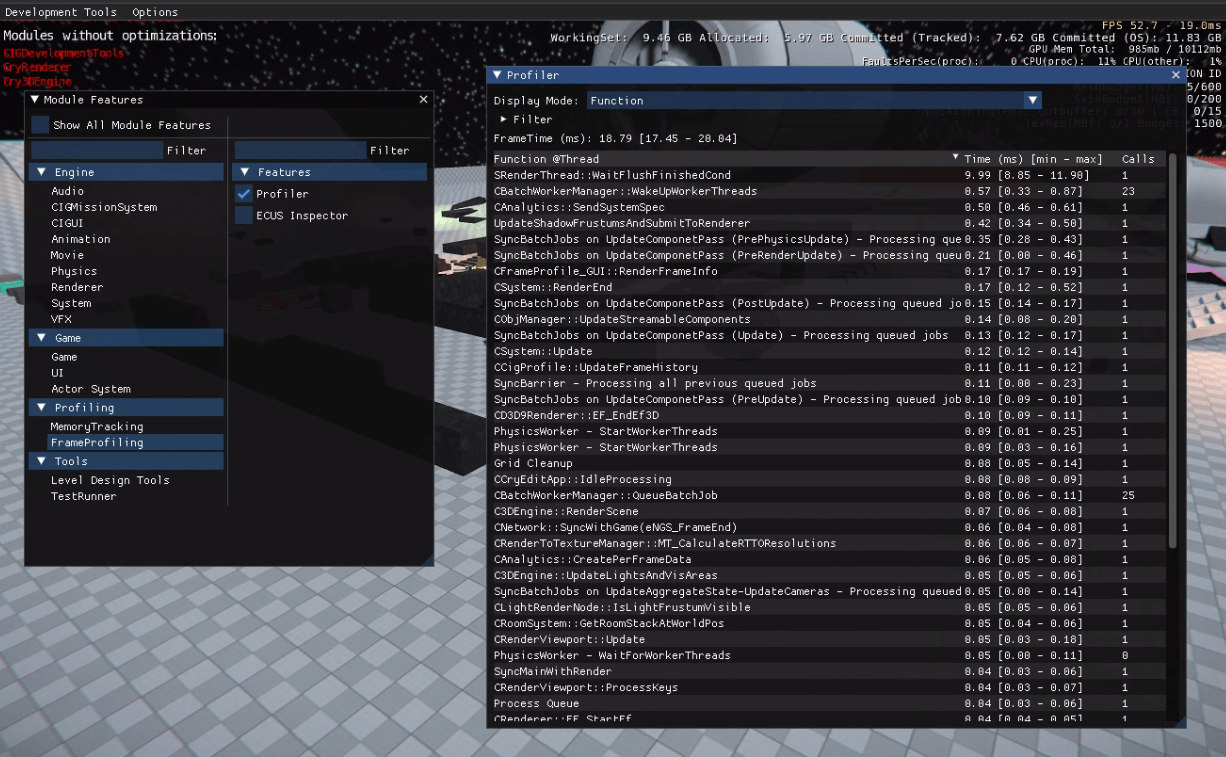Collapse the Profiler panel via its title triangle
Viewport: 1226px width, 757px height.
497,75
